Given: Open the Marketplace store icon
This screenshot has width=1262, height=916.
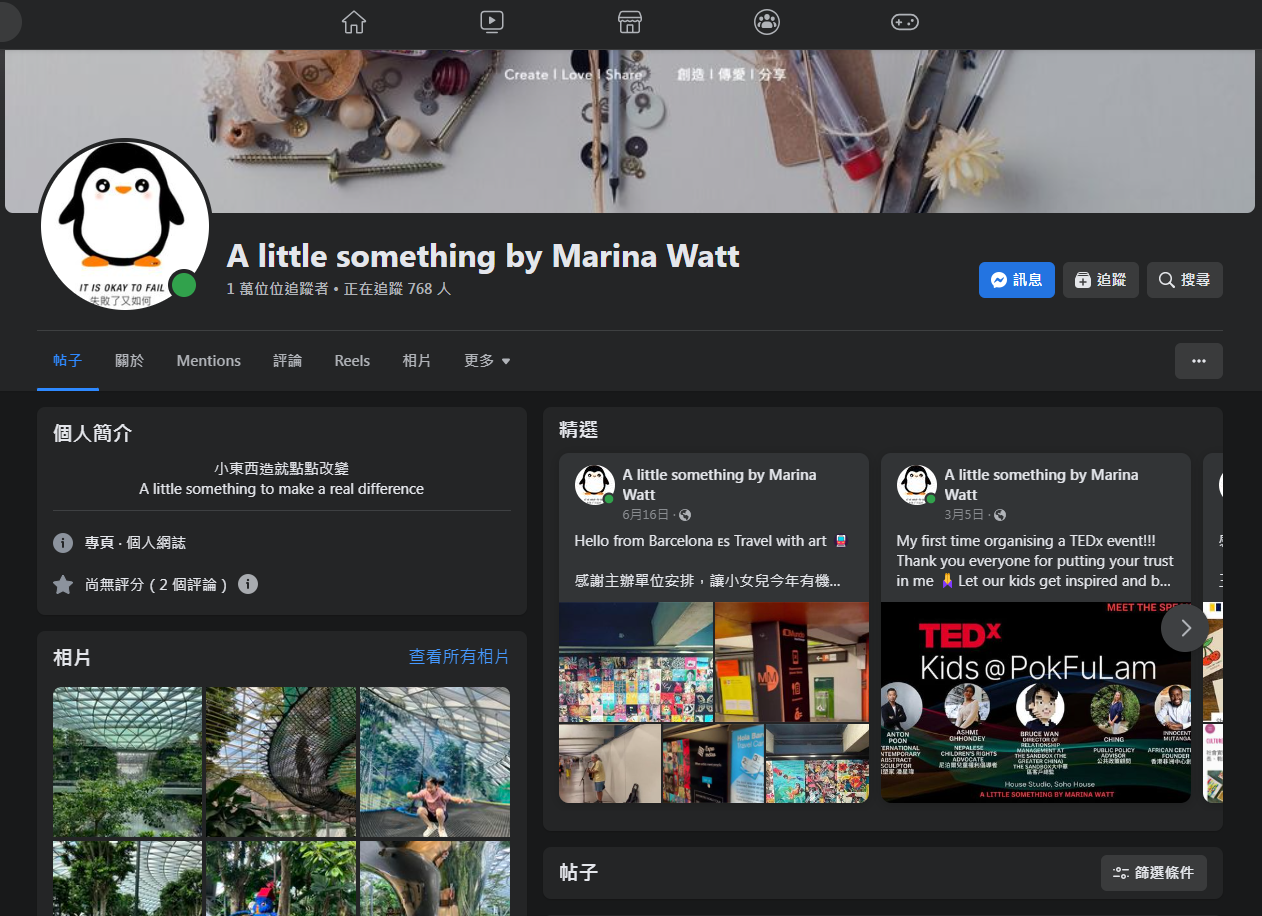Looking at the screenshot, I should (x=629, y=22).
